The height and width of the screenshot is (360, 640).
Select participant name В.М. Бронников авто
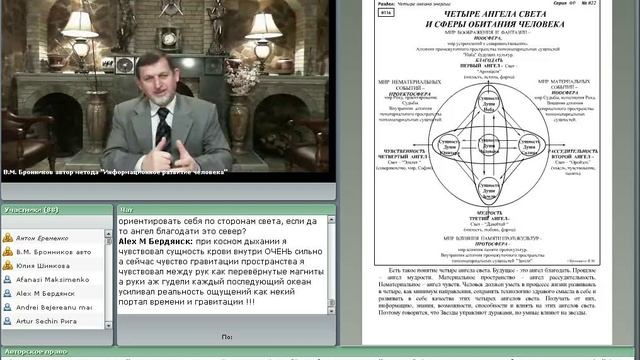tap(53, 252)
